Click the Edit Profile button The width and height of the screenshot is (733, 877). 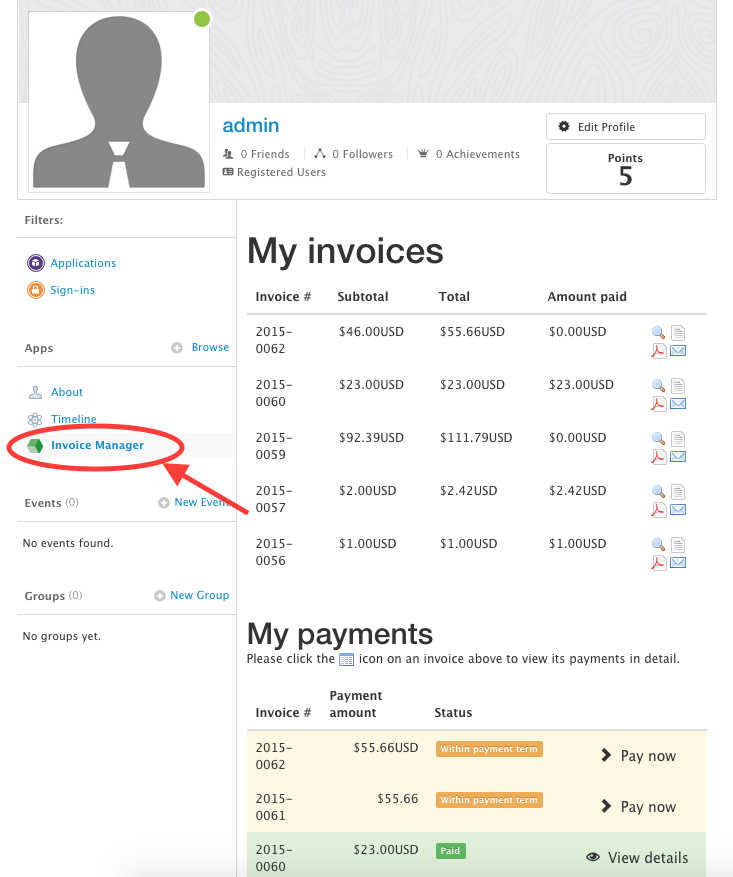click(x=626, y=127)
